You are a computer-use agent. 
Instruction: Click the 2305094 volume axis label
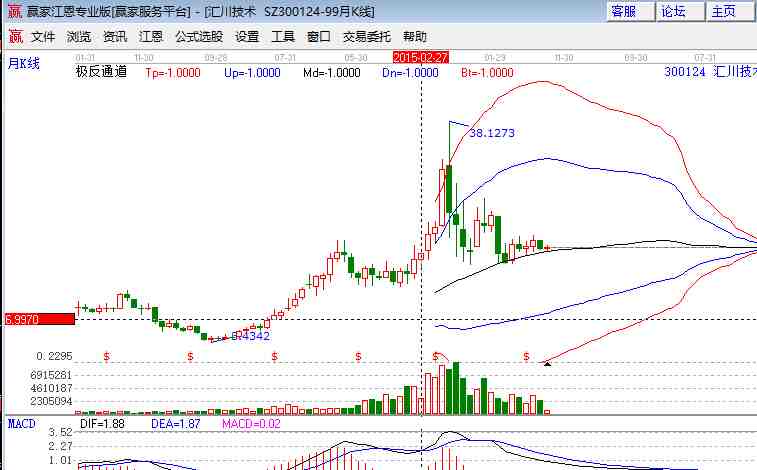point(51,401)
